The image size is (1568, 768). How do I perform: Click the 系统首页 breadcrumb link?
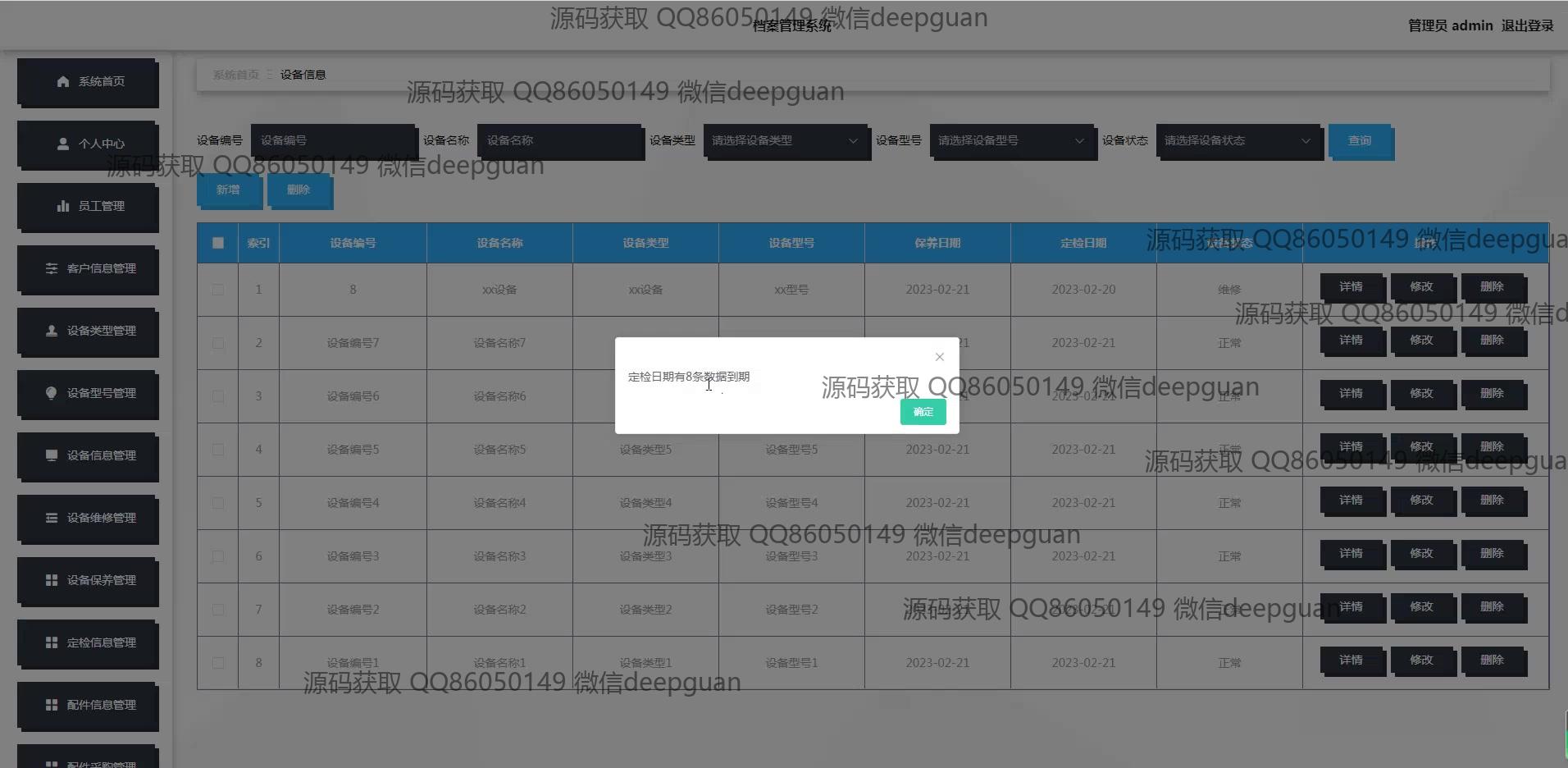pyautogui.click(x=235, y=75)
